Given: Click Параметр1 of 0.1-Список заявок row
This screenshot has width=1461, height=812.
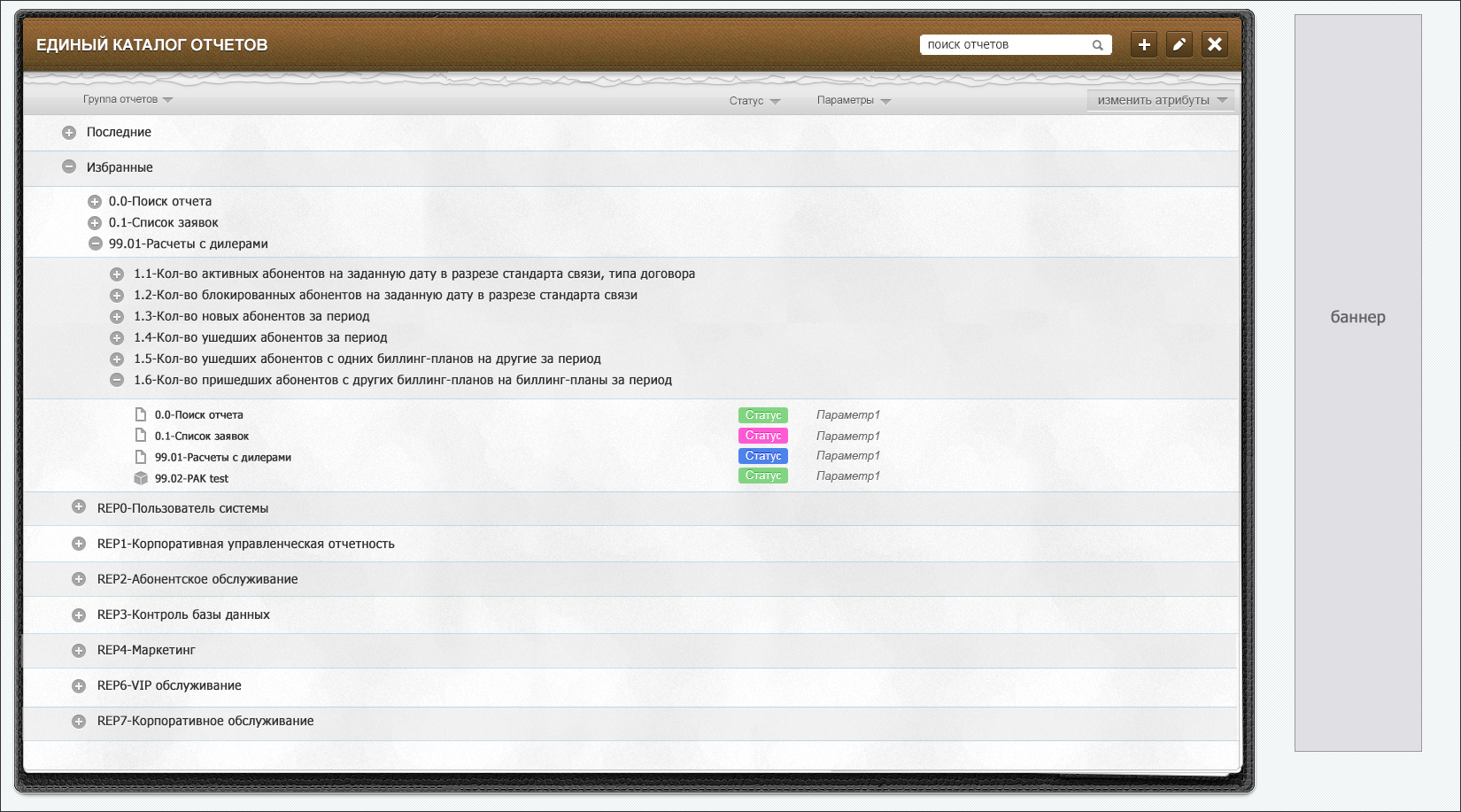Looking at the screenshot, I should 848,437.
